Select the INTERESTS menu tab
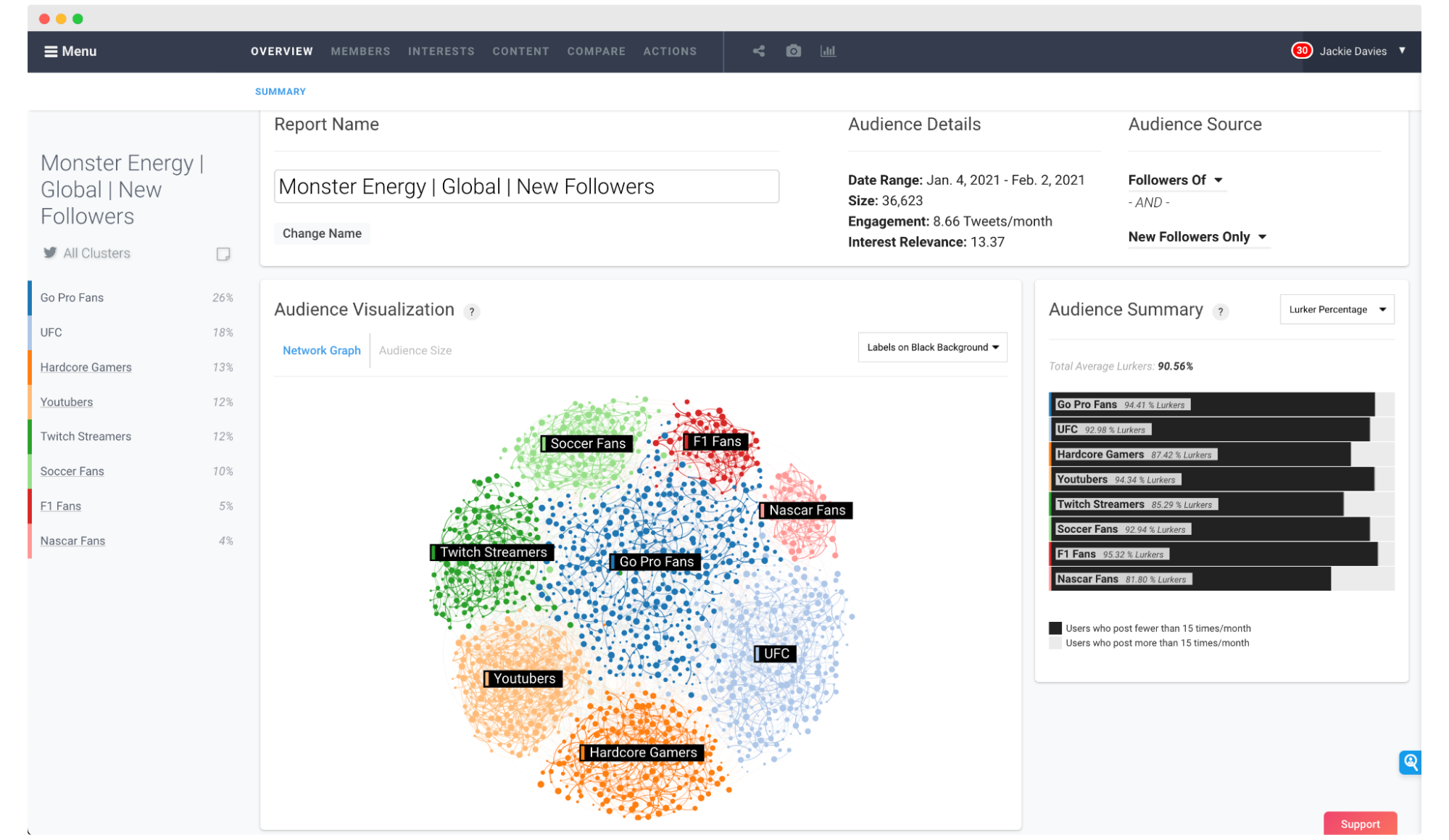This screenshot has width=1449, height=840. [x=441, y=51]
